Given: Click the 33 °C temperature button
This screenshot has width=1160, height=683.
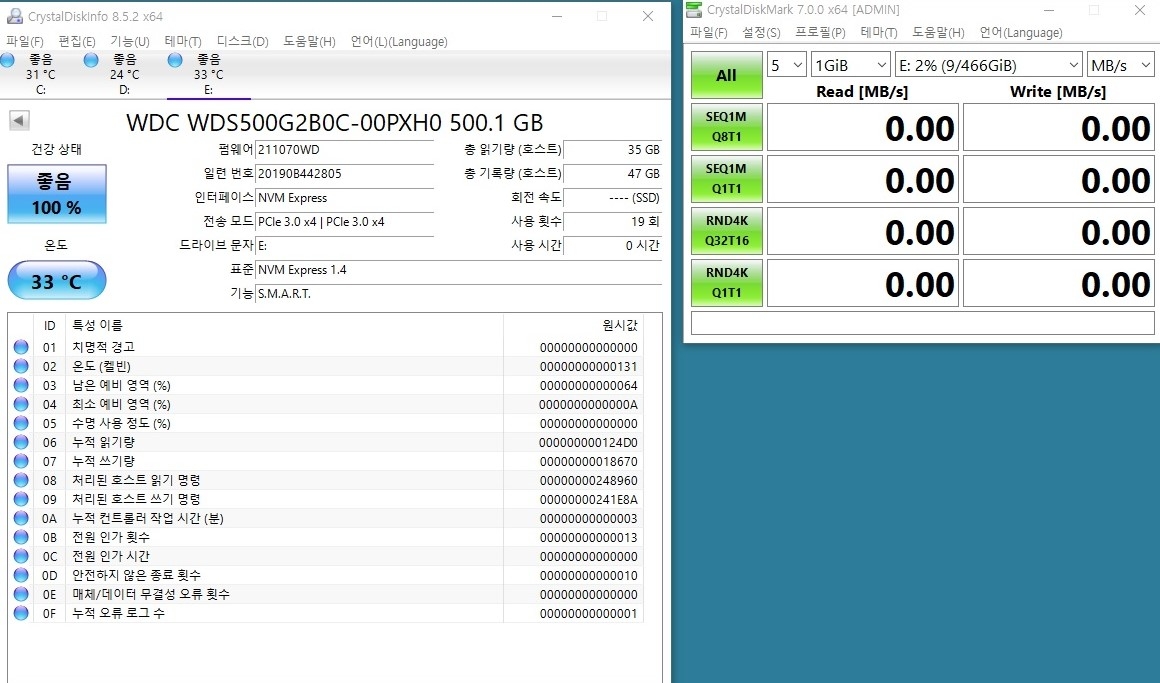Looking at the screenshot, I should 57,280.
